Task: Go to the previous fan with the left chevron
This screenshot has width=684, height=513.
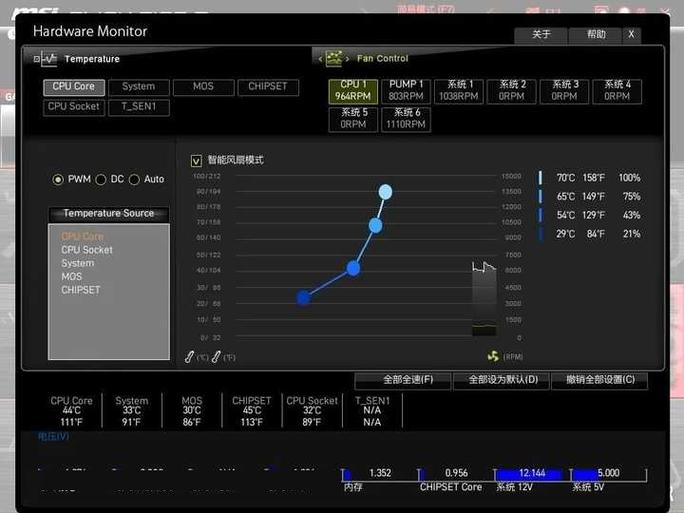Action: [321, 59]
